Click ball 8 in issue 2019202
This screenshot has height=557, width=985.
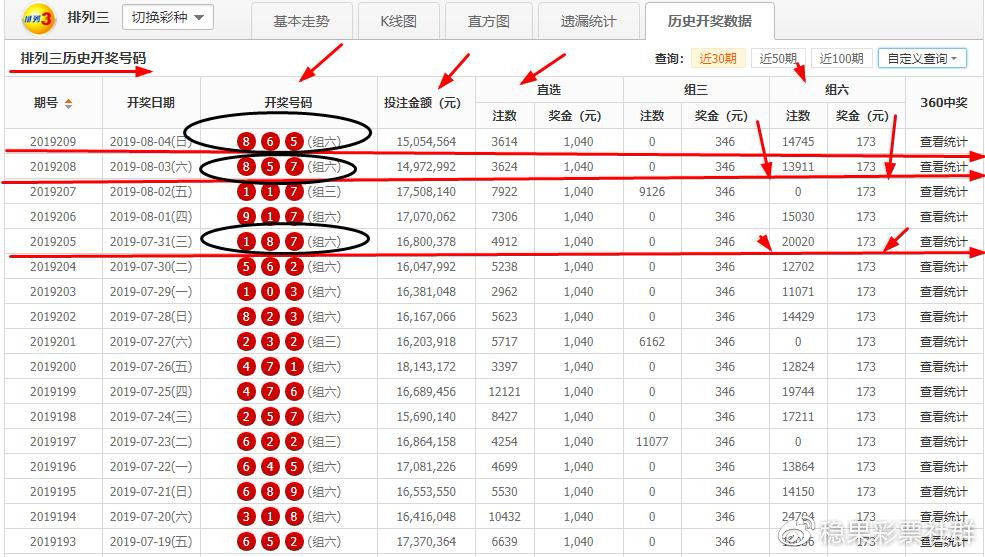click(x=246, y=316)
